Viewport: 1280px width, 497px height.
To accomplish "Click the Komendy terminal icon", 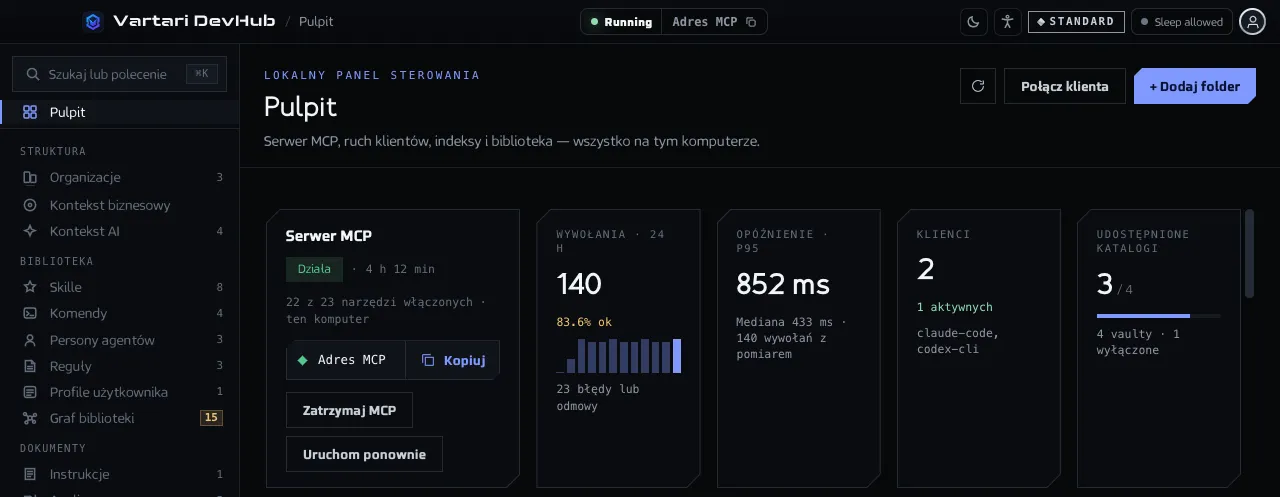I will tap(30, 313).
